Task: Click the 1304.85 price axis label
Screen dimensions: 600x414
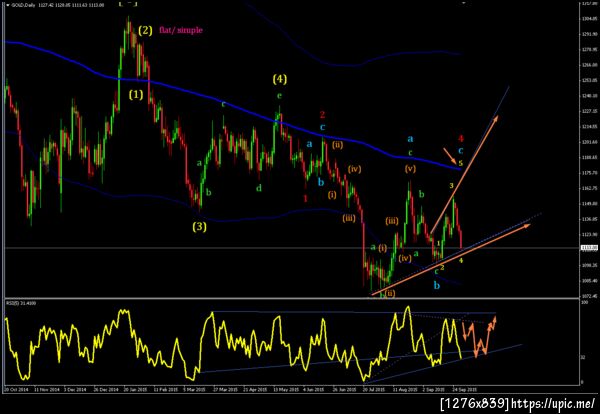Action: [590, 18]
